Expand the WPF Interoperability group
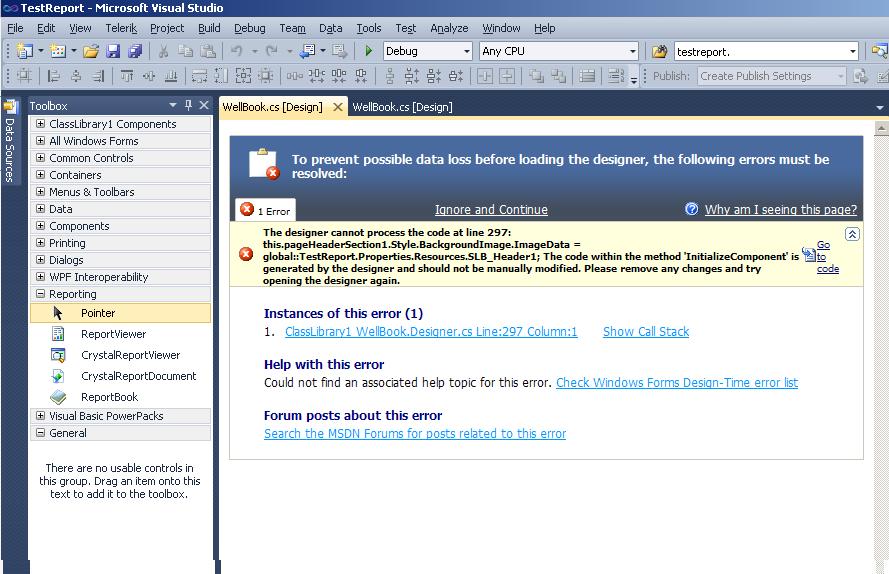The height and width of the screenshot is (574, 889). (x=40, y=277)
